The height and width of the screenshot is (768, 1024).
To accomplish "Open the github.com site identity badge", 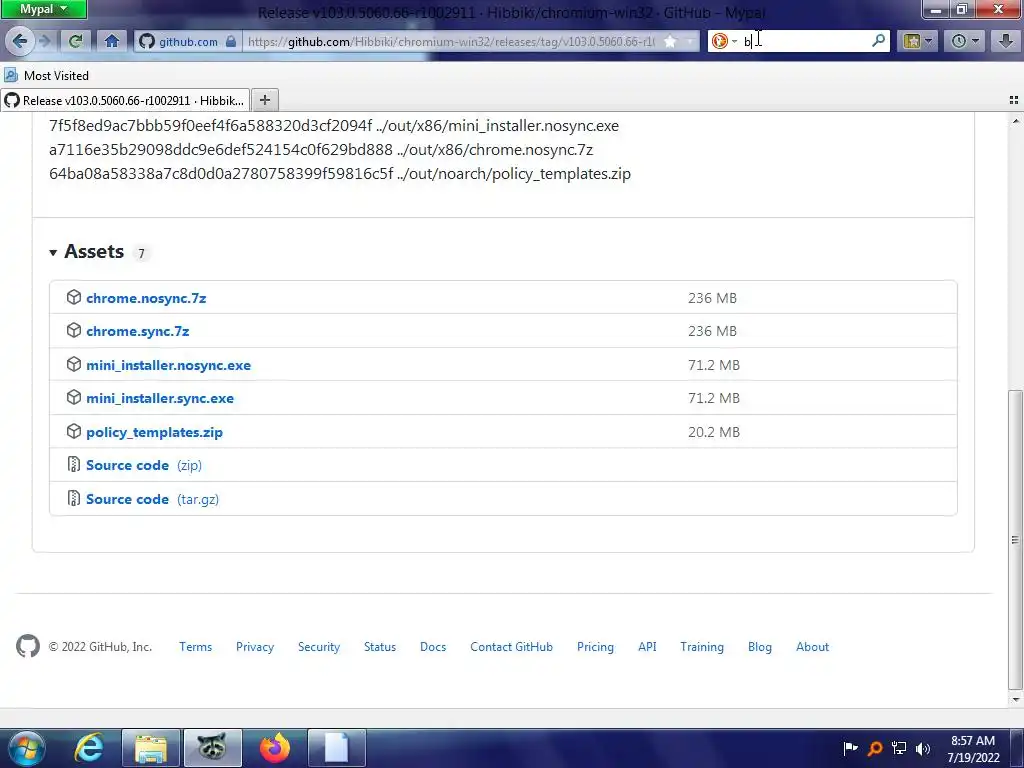I will pos(187,41).
